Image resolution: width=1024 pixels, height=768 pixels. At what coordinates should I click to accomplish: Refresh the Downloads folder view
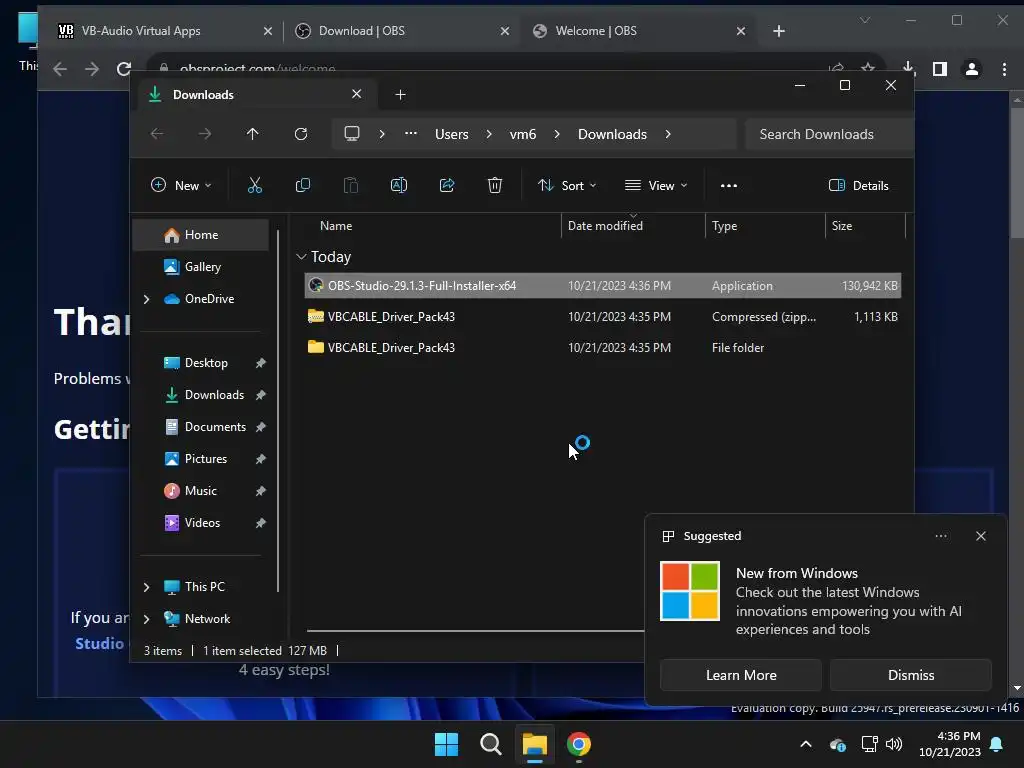(300, 134)
